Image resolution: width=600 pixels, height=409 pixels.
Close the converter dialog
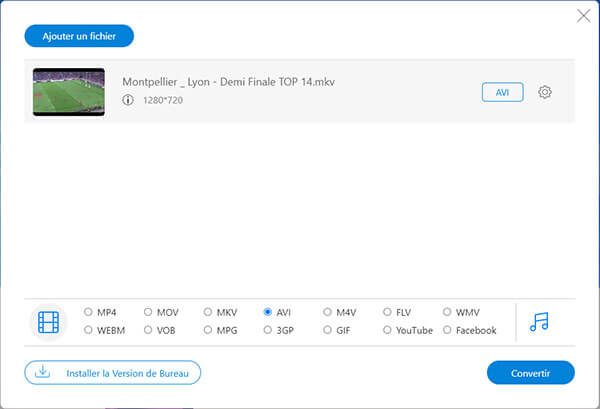coord(584,15)
